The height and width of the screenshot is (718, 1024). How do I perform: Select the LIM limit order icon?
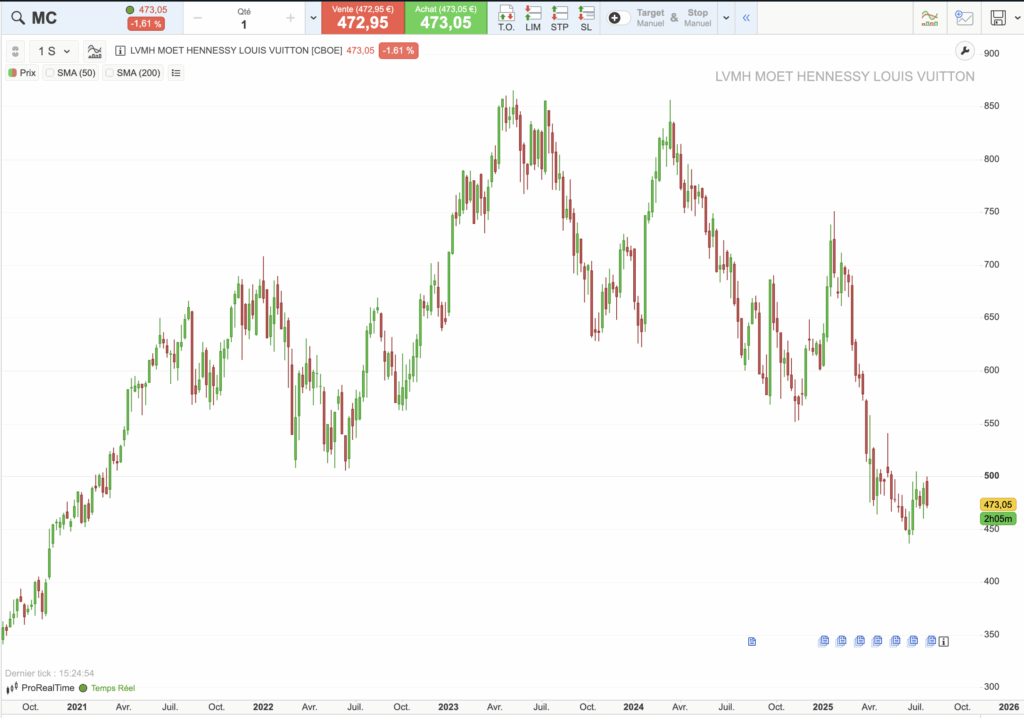(533, 18)
